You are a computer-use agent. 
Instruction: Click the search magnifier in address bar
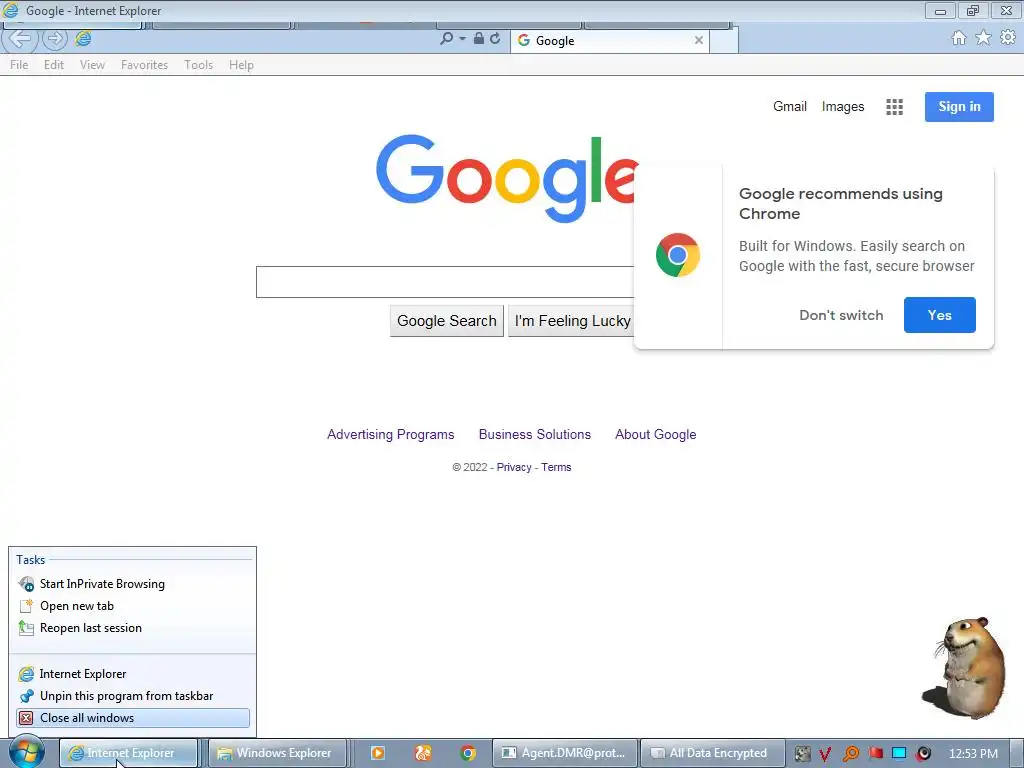click(x=446, y=39)
